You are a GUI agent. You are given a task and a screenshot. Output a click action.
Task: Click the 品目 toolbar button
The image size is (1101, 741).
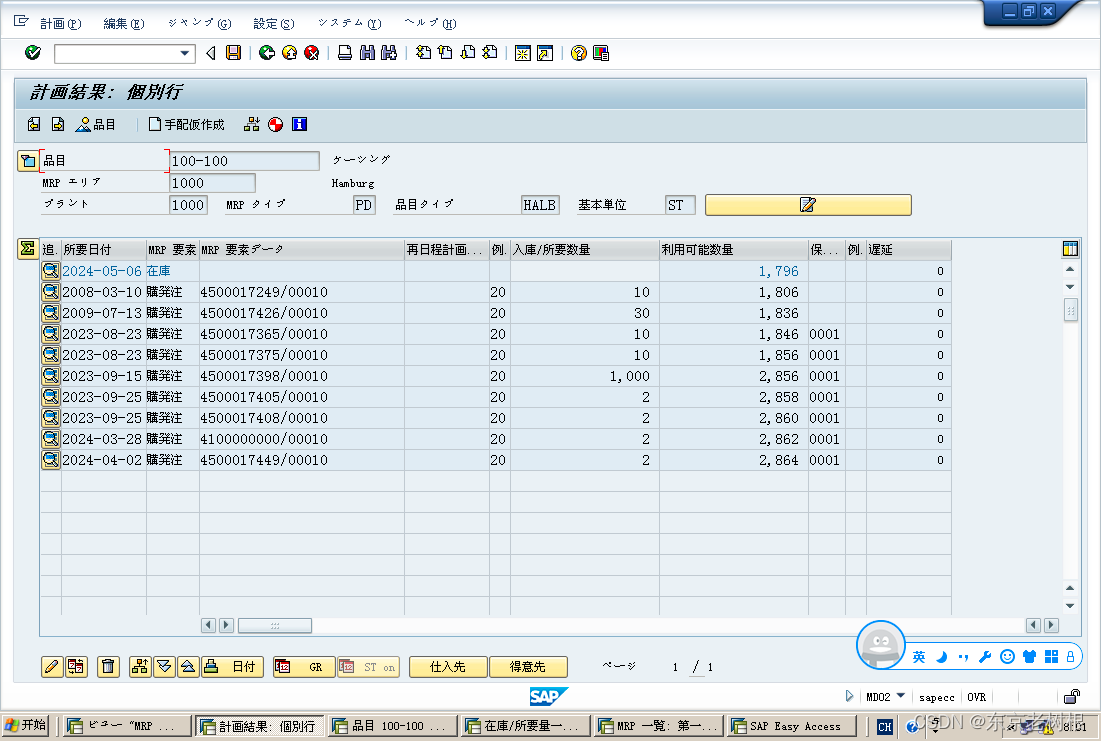(x=95, y=124)
